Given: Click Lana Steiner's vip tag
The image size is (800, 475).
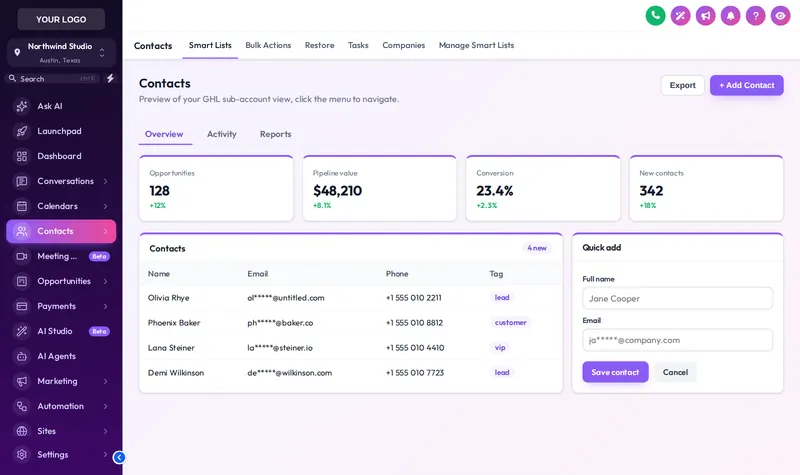Looking at the screenshot, I should pyautogui.click(x=500, y=347).
